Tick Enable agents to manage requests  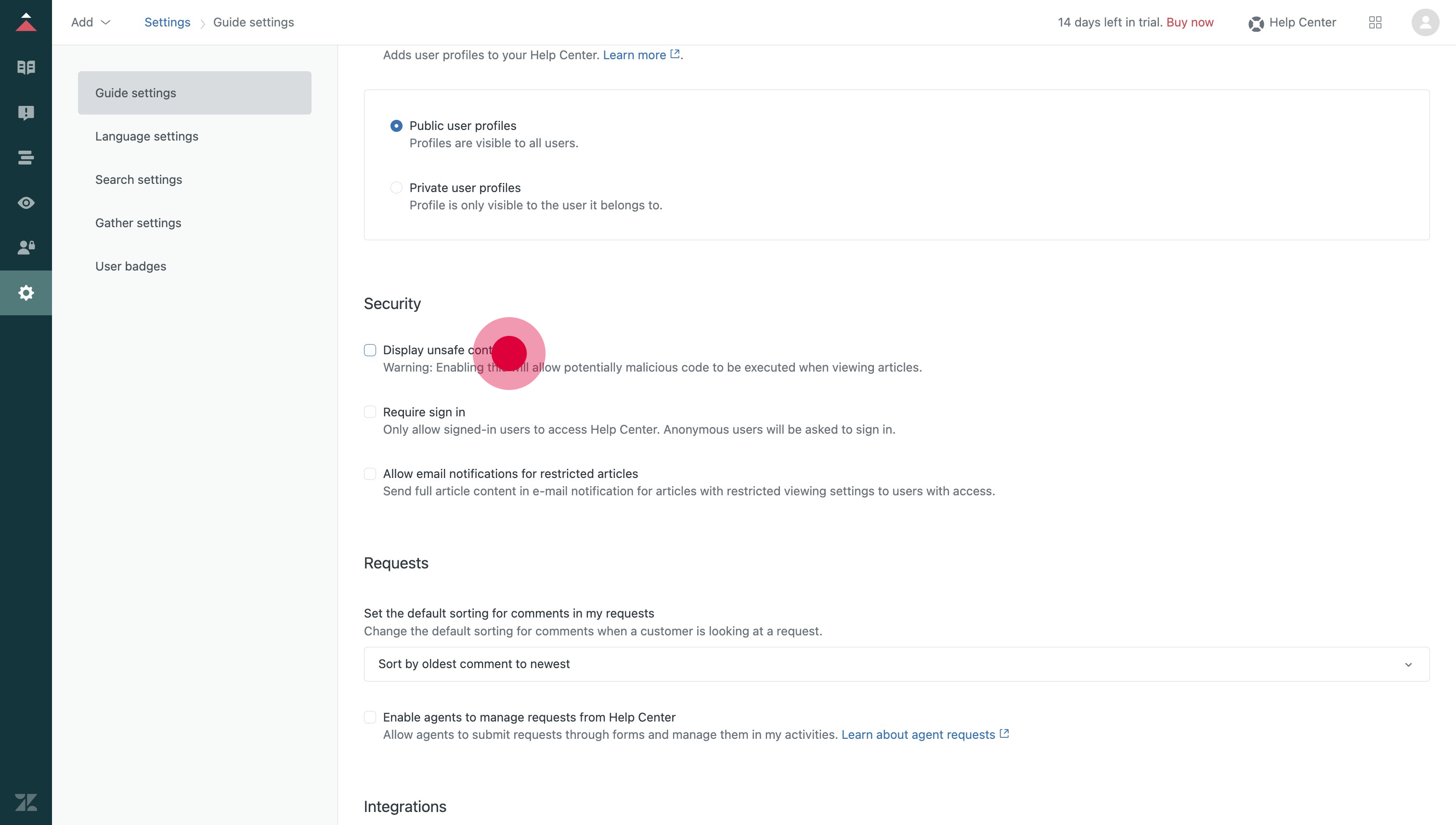370,717
